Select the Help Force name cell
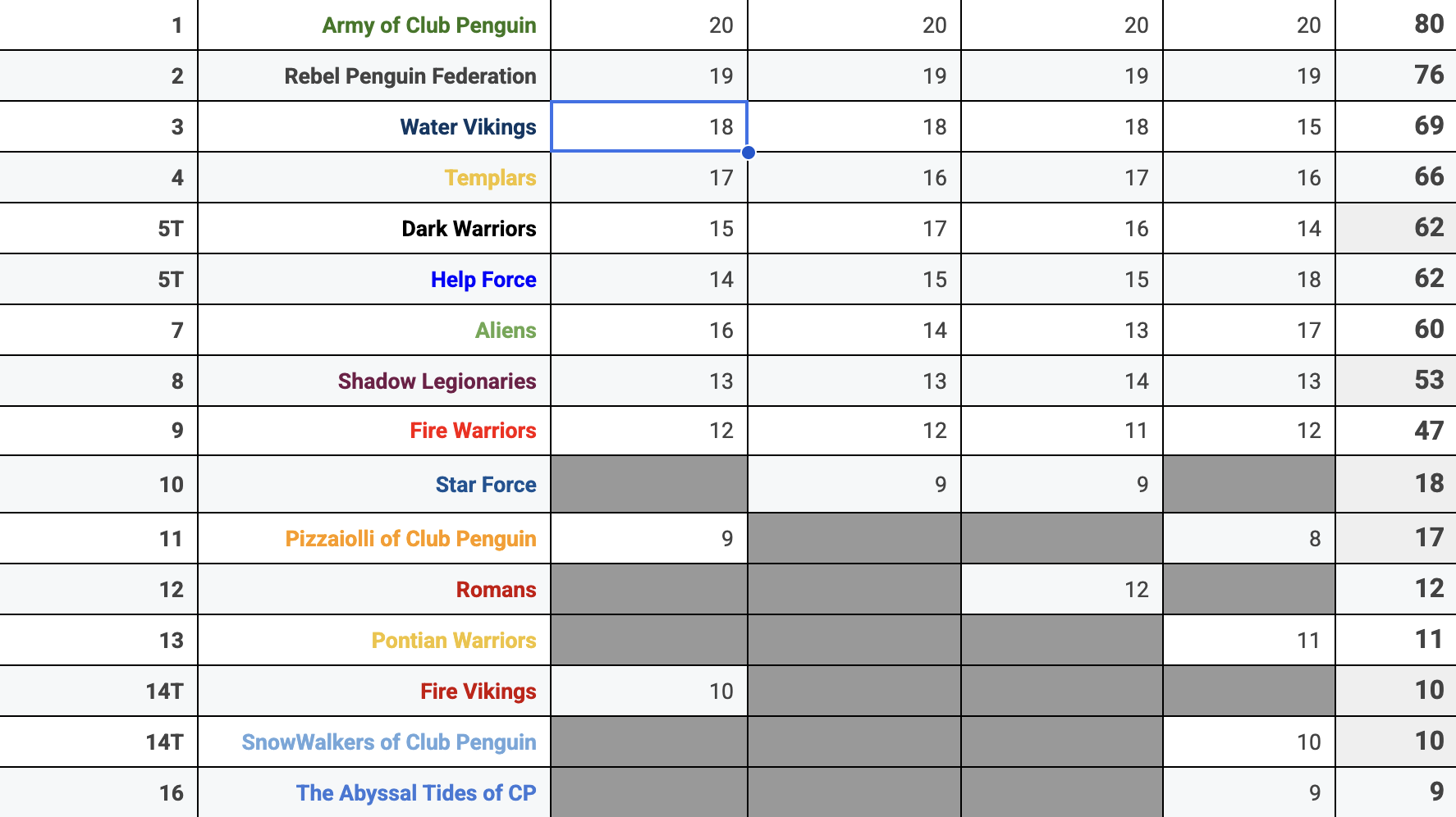1456x817 pixels. click(374, 280)
